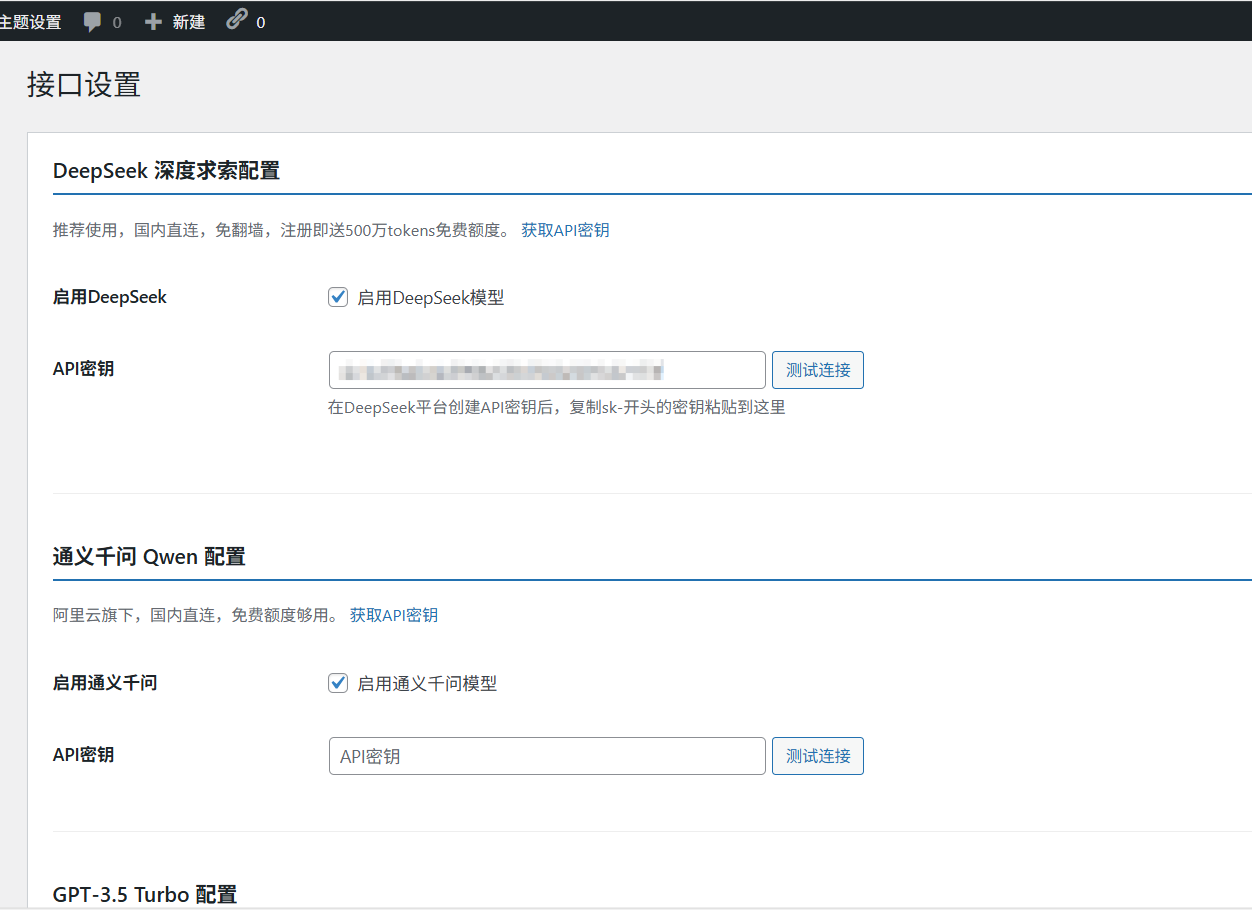Viewport: 1252px width, 910px height.
Task: Click the 启用DeepSeek模型 label text
Action: pos(430,297)
